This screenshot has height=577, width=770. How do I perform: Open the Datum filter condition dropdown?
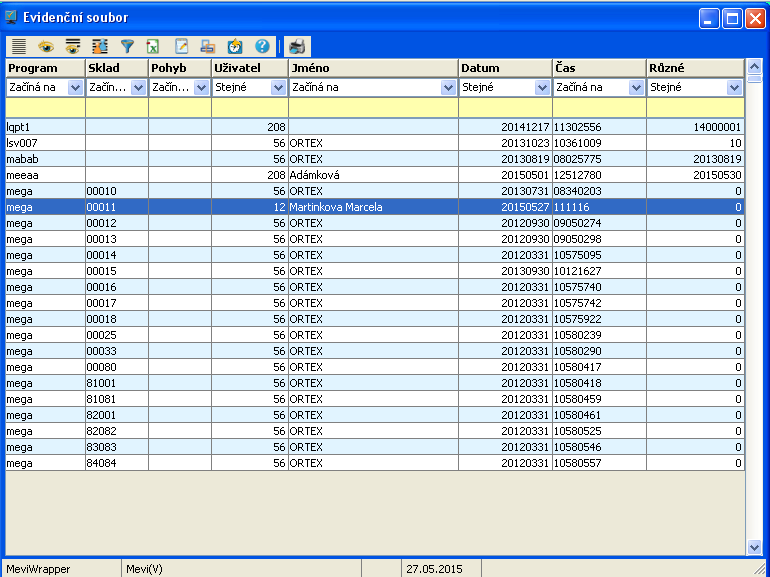(x=542, y=88)
